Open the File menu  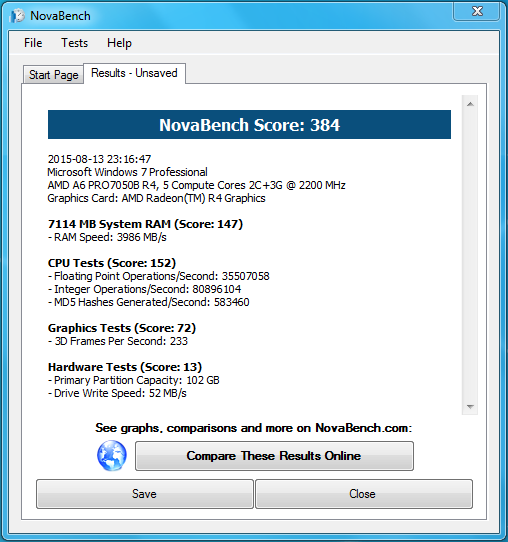pos(33,43)
